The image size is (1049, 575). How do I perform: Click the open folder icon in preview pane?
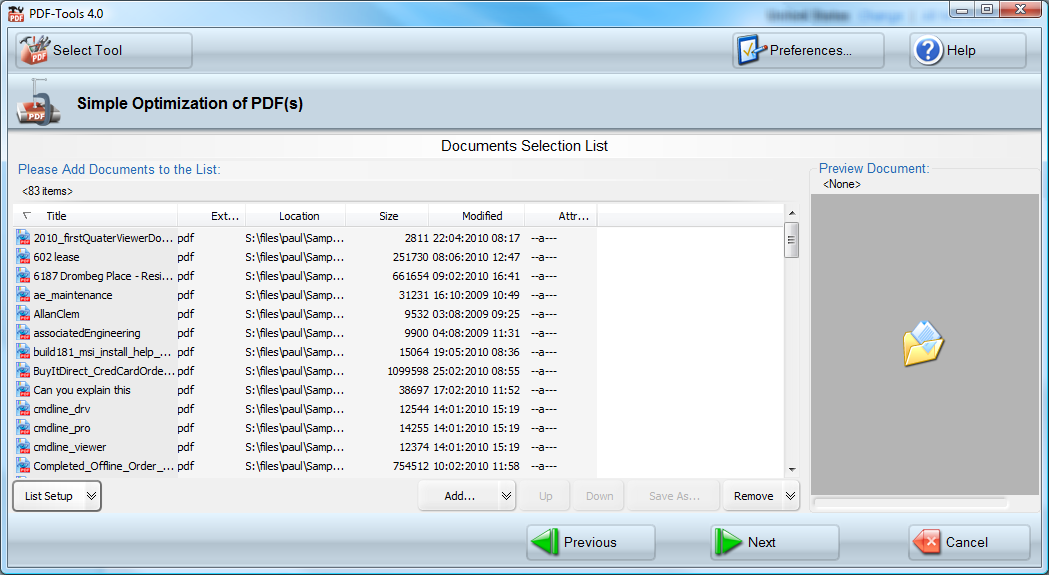(x=923, y=343)
